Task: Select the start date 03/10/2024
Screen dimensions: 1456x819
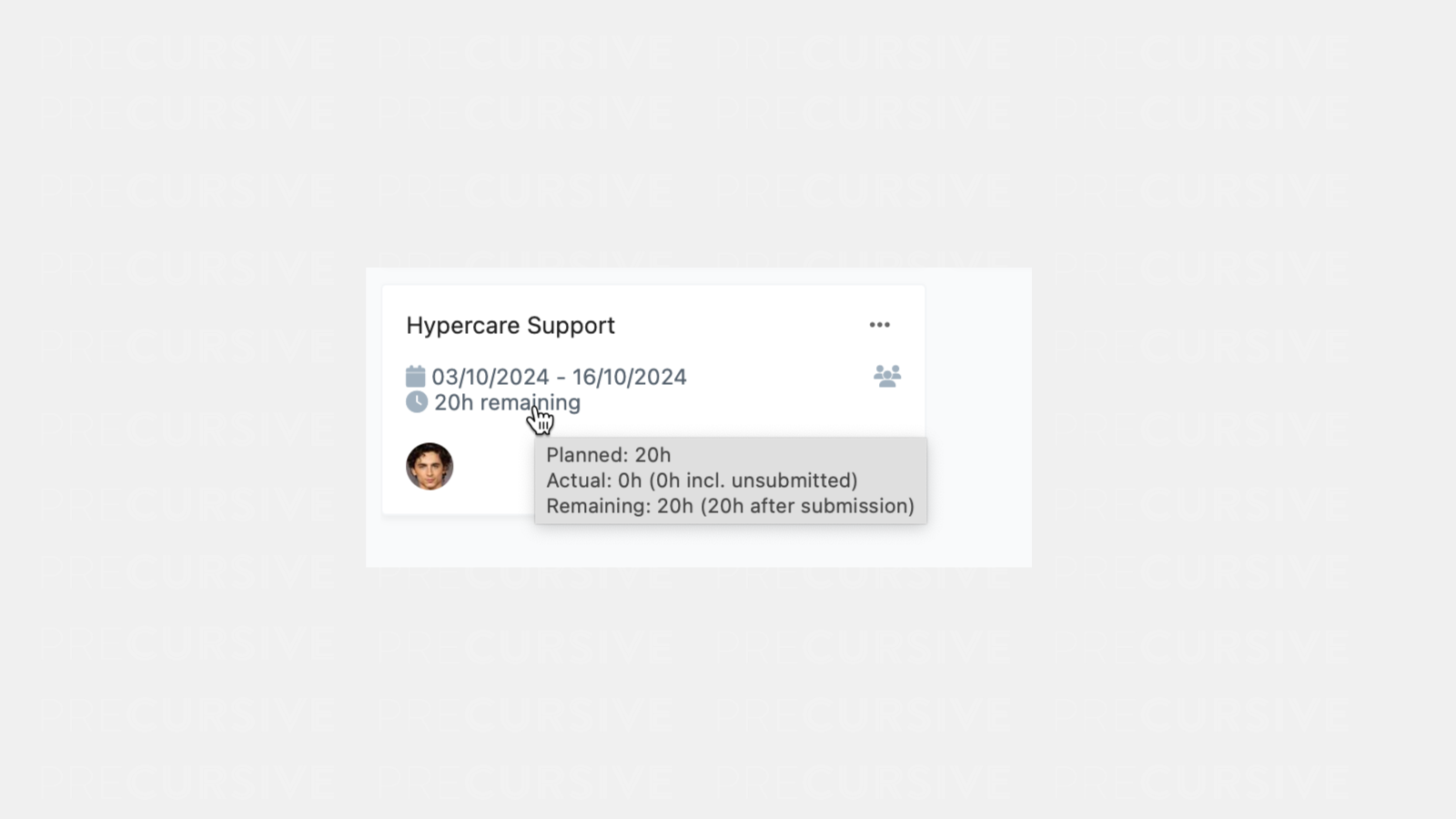Action: pos(490,377)
